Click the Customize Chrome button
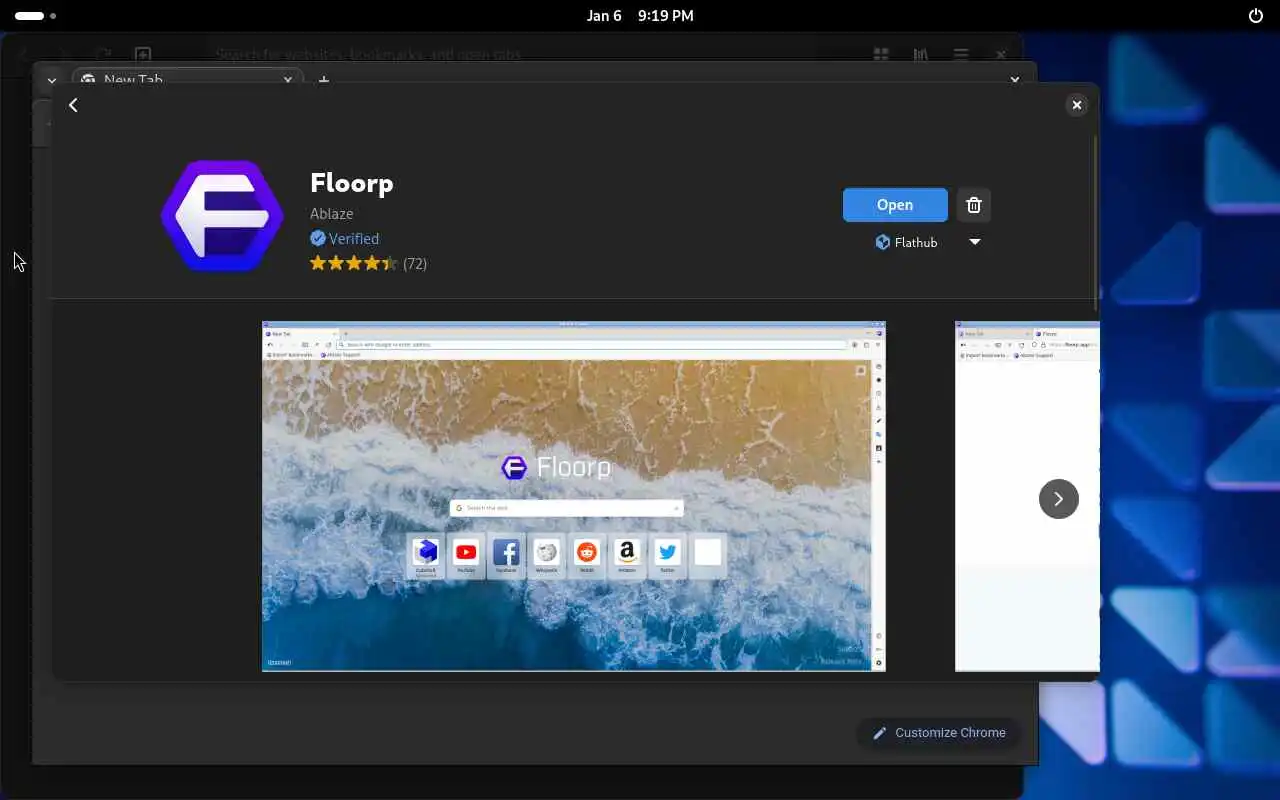Image resolution: width=1280 pixels, height=800 pixels. 939,733
